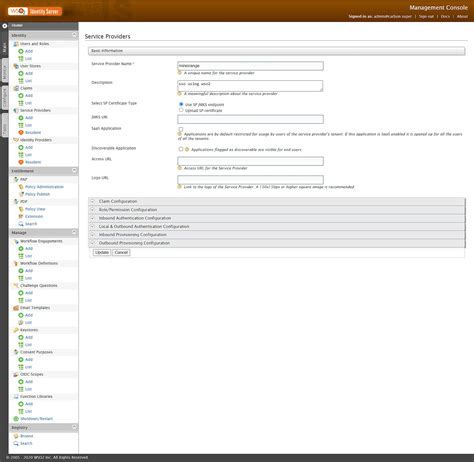Switch to the Main vertical tab
This screenshot has height=462, width=474.
[x=5, y=47]
